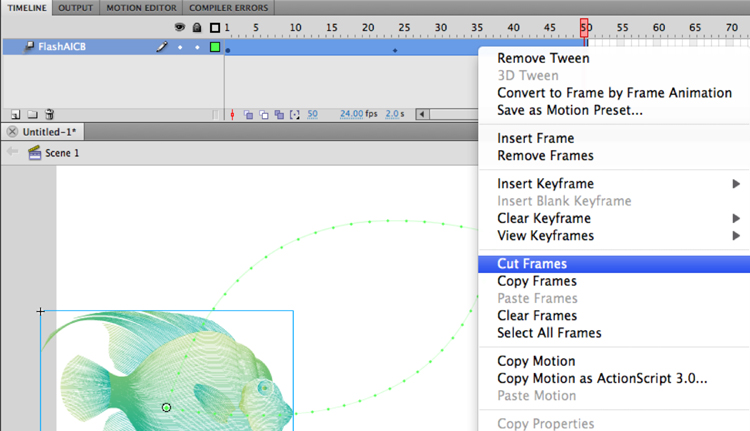Click the current frame value 50

pos(312,114)
